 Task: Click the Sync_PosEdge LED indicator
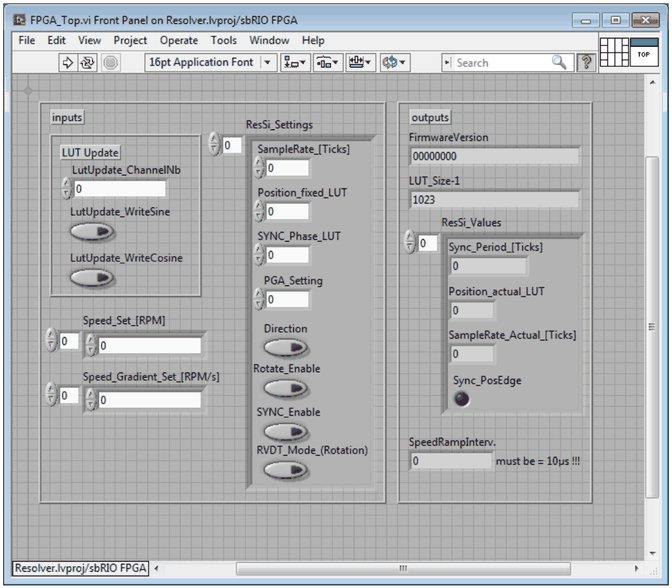pos(462,399)
